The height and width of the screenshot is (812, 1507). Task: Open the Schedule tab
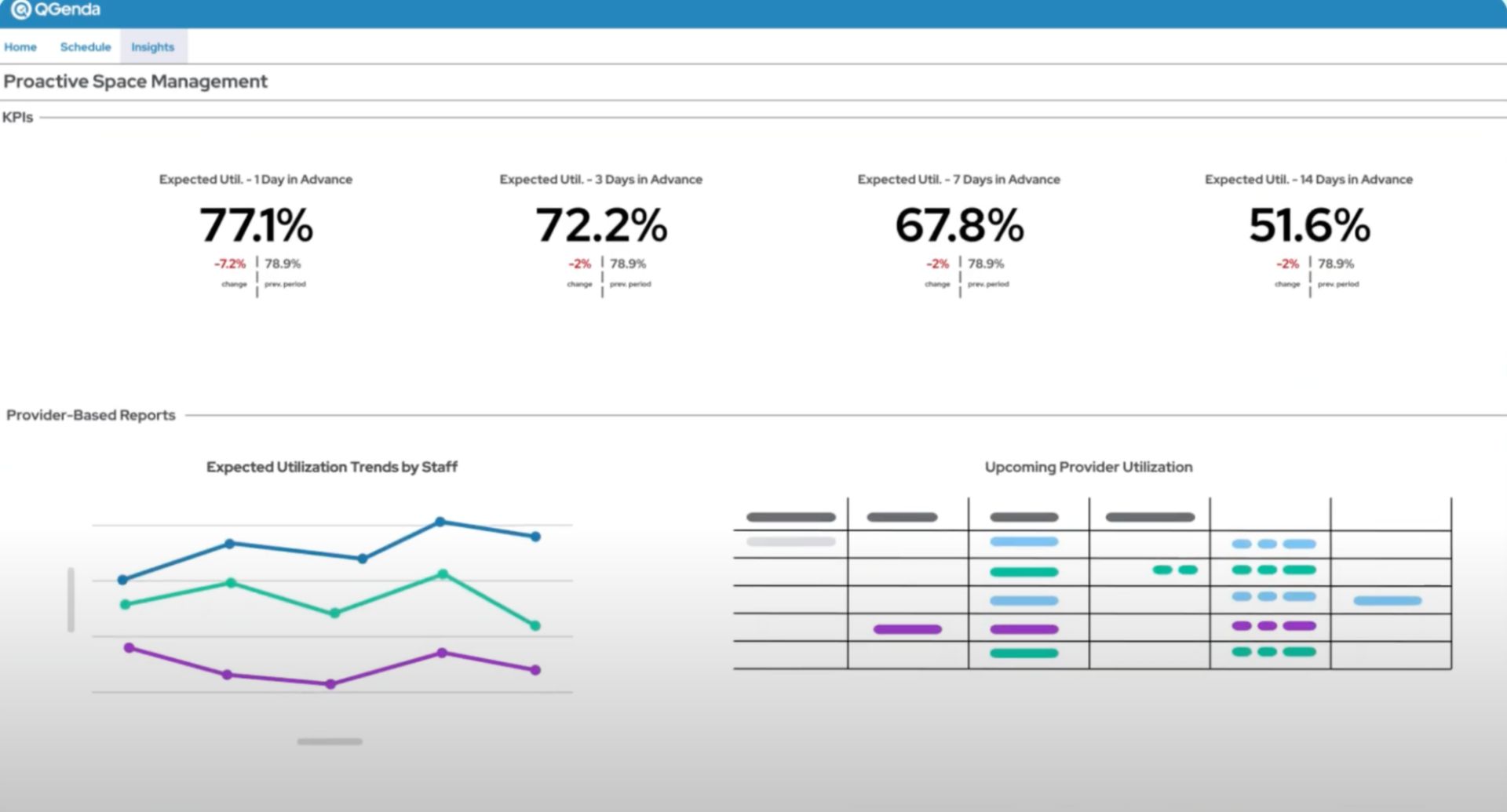85,47
